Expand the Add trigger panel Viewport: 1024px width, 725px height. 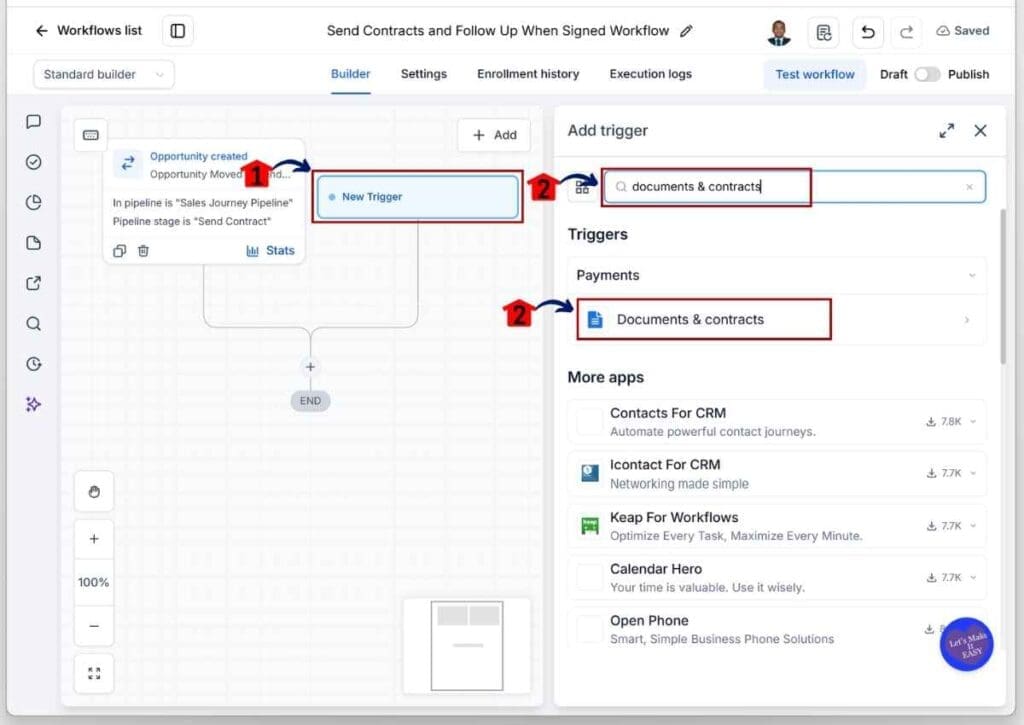tap(946, 131)
